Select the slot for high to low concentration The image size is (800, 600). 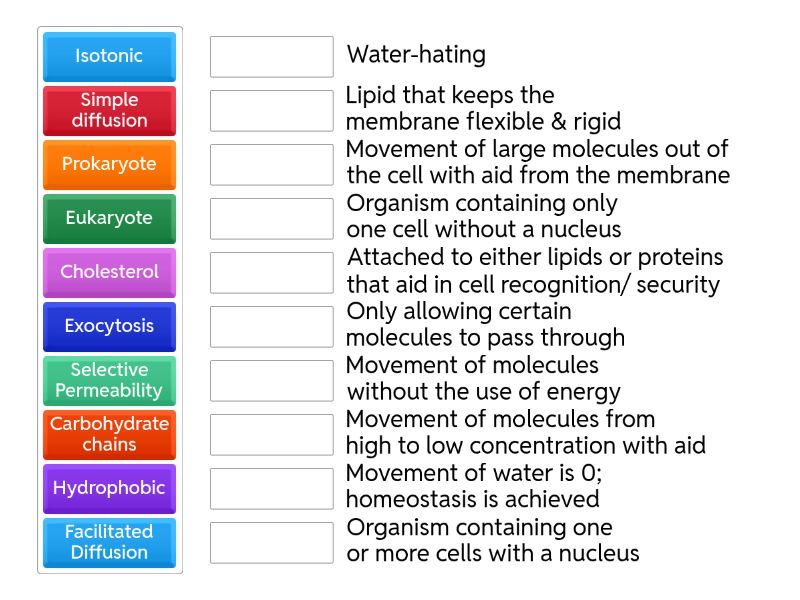point(271,434)
